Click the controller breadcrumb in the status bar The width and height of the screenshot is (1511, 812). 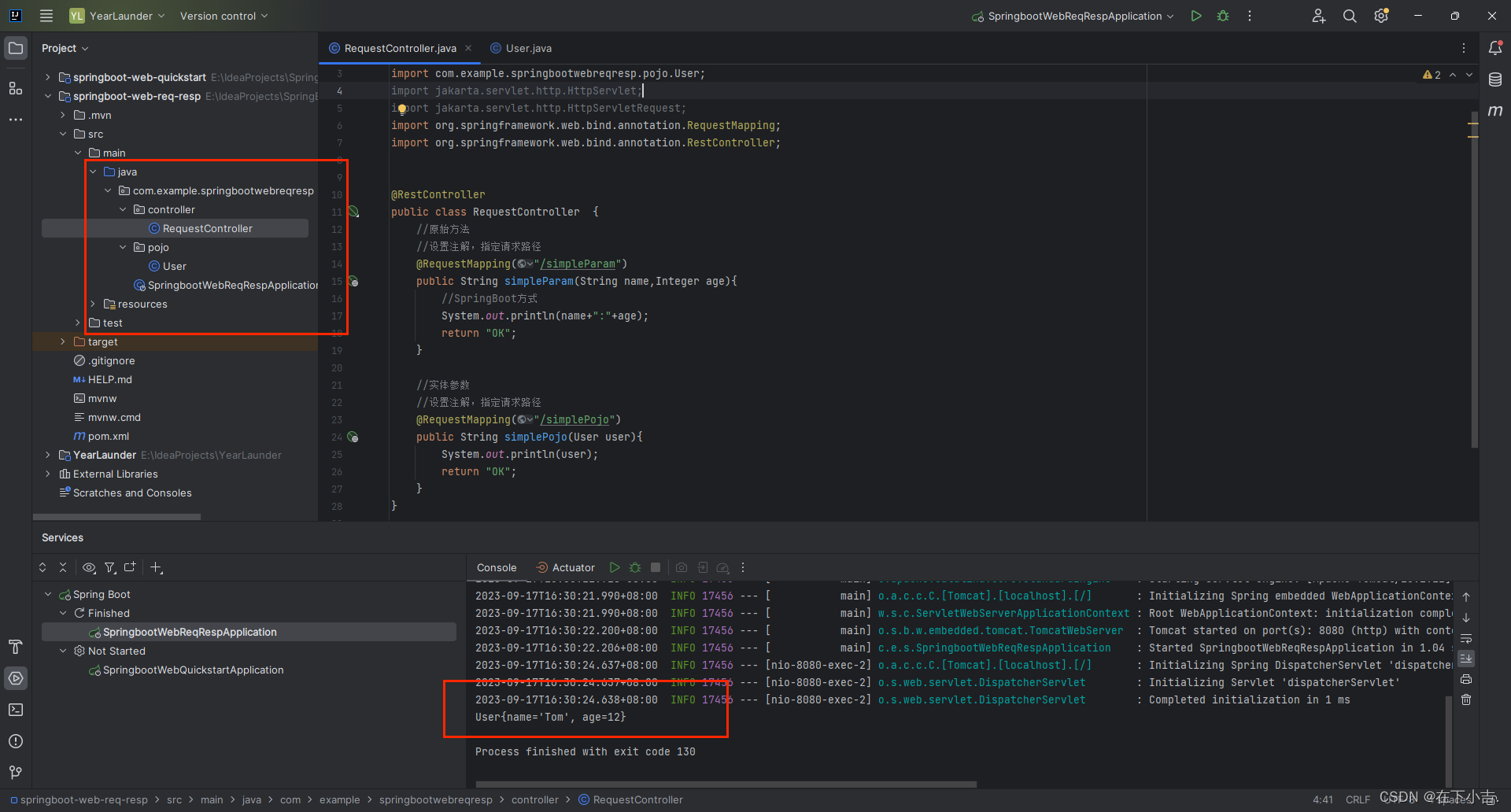[x=534, y=799]
